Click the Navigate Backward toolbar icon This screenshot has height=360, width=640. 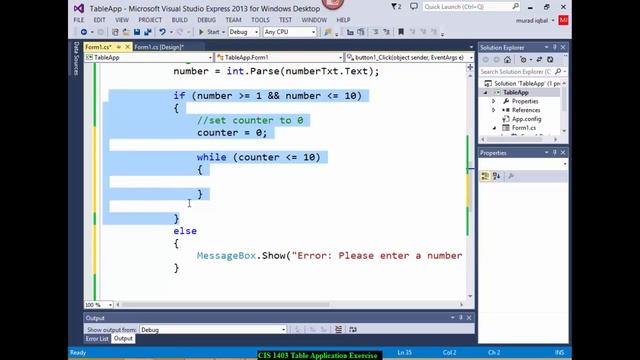[x=84, y=32]
